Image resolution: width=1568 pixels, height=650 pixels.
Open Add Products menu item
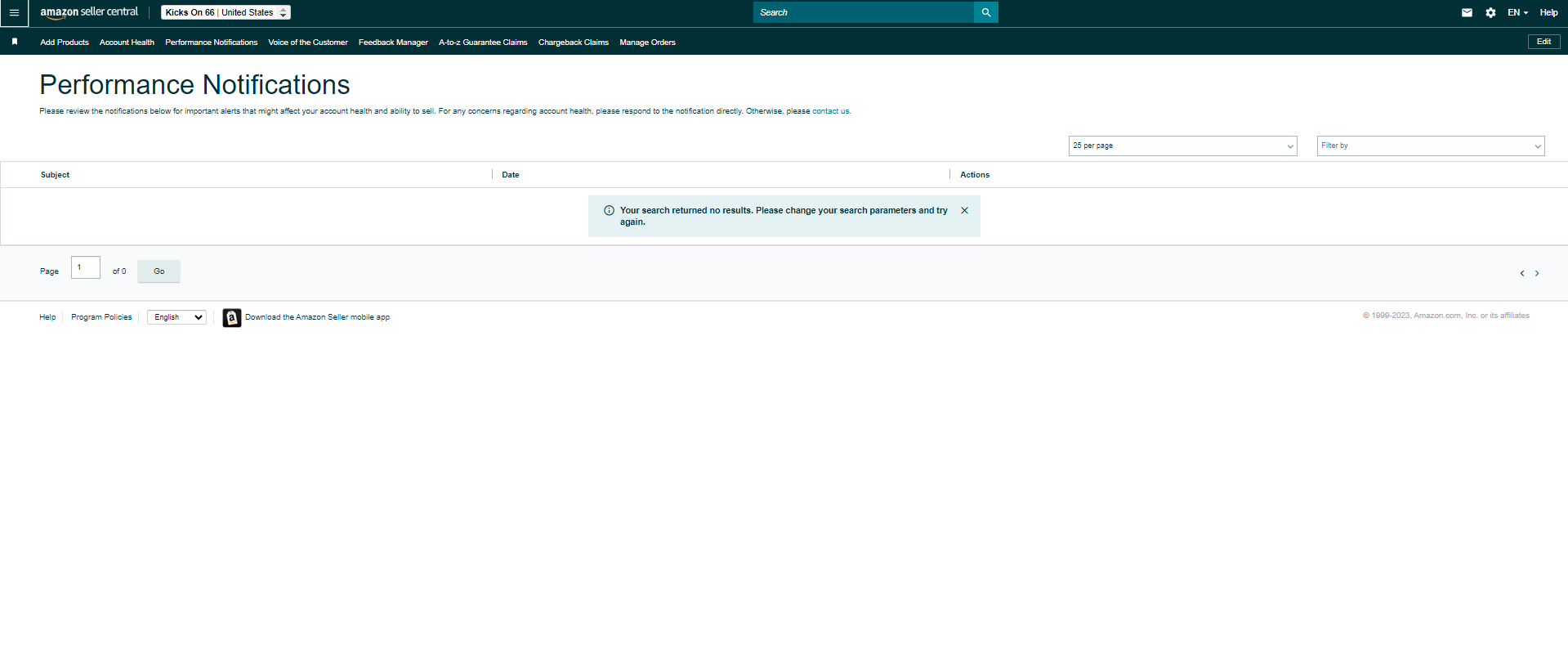click(65, 43)
